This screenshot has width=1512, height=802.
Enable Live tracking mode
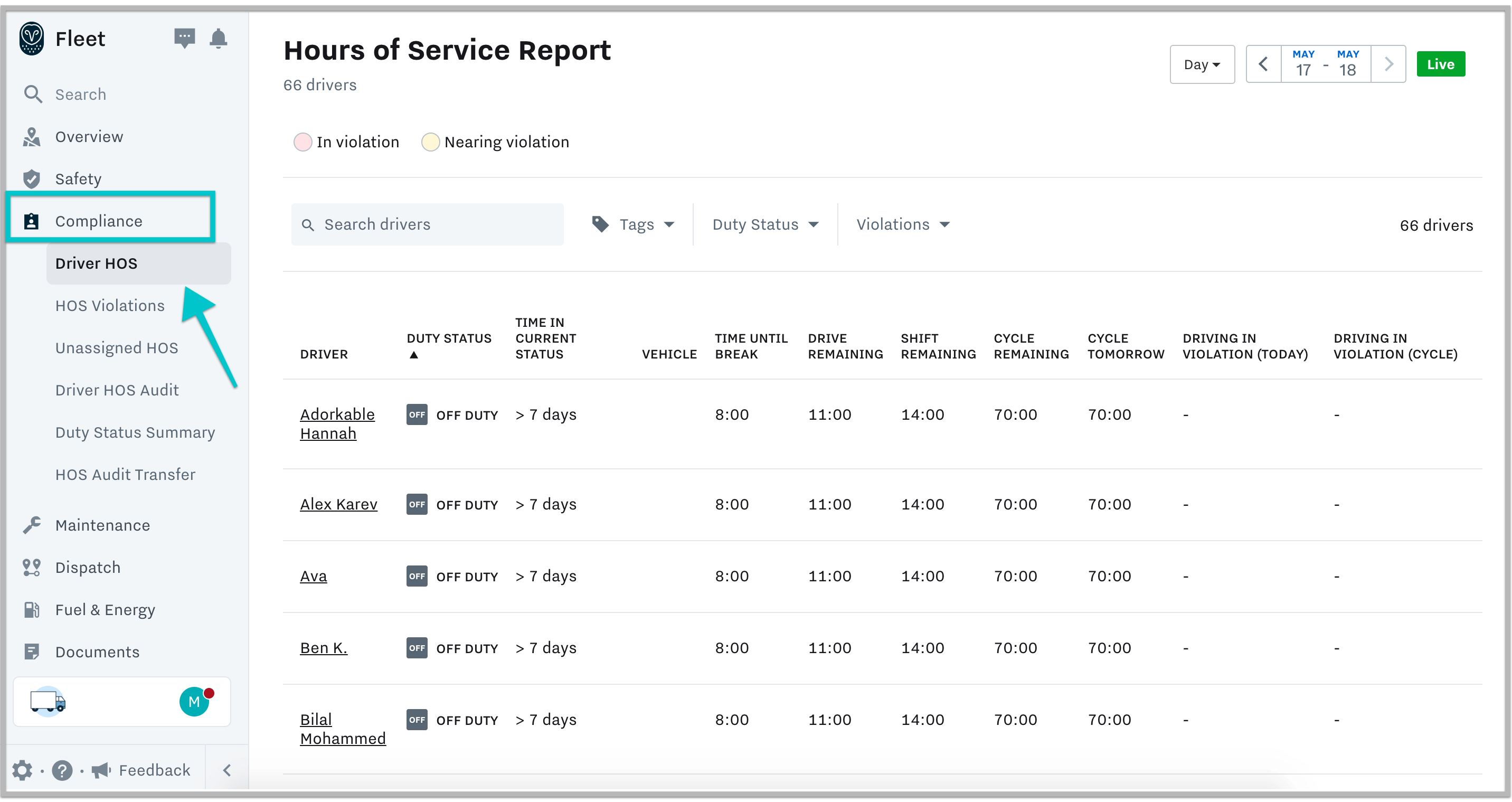click(x=1442, y=63)
